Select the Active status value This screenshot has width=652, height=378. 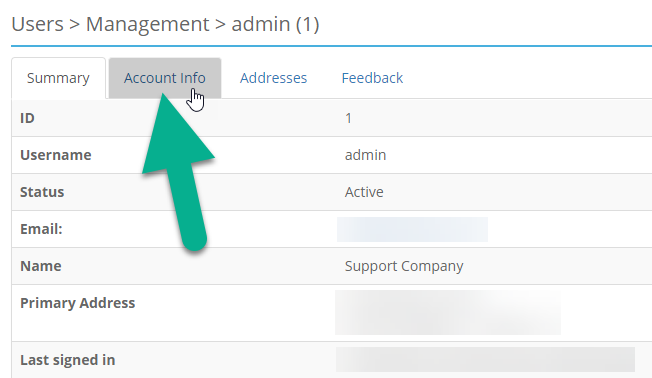coord(364,192)
